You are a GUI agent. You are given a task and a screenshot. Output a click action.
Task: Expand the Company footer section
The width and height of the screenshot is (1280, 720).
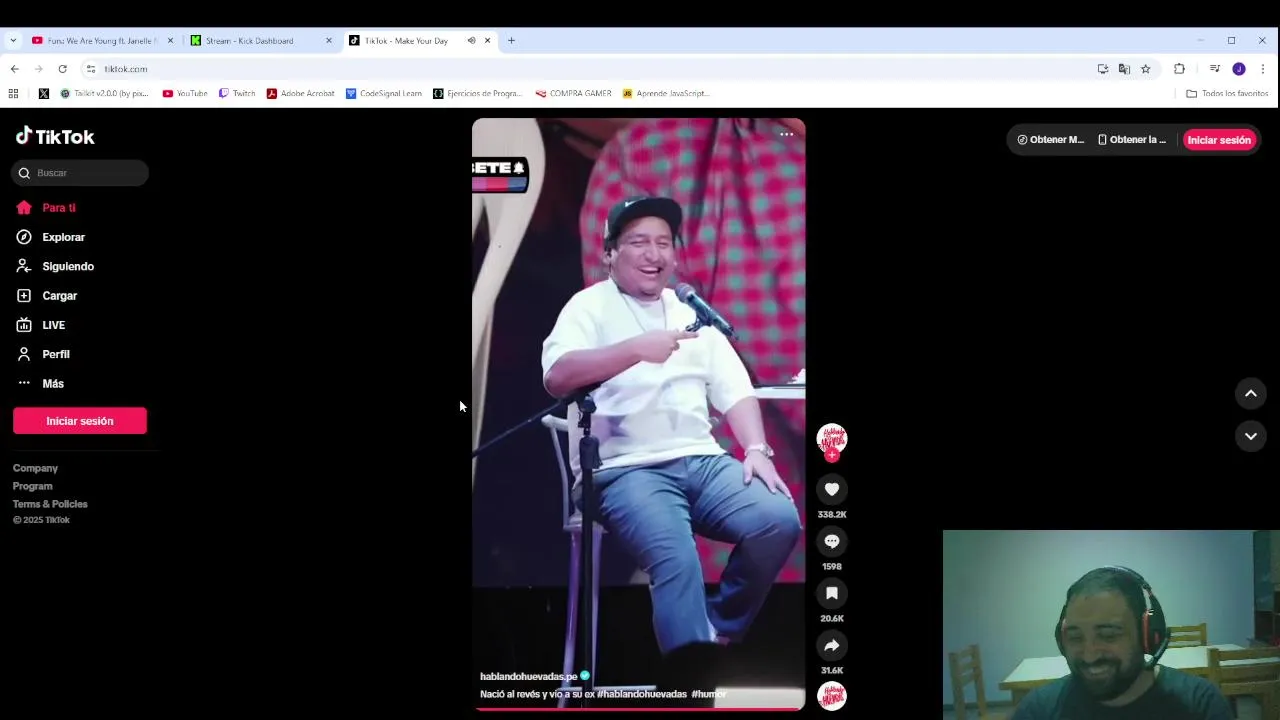pos(35,468)
